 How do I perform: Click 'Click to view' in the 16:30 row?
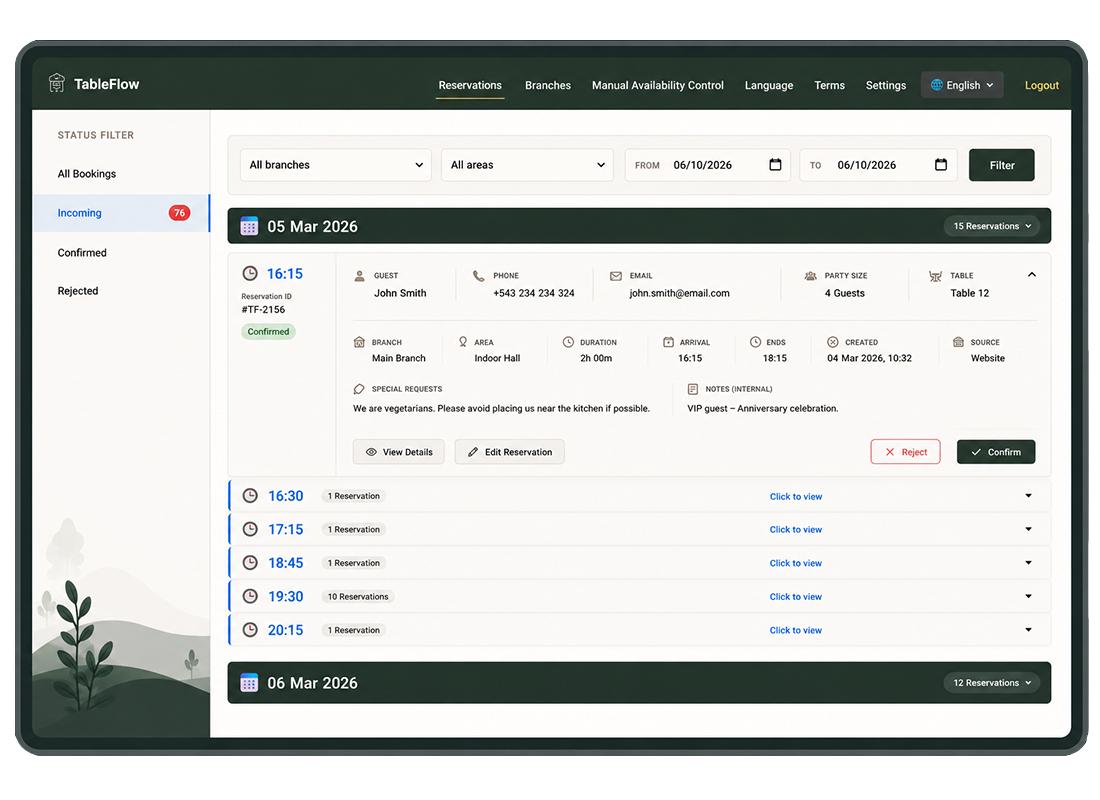point(796,496)
